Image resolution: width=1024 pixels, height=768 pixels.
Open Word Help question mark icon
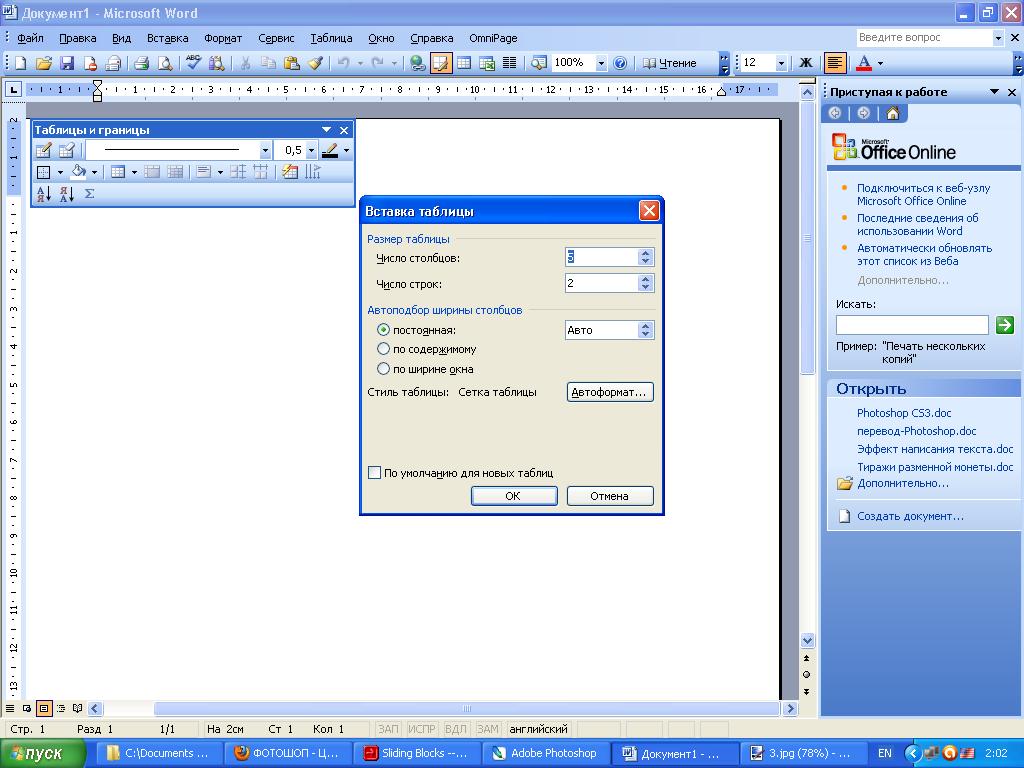click(x=620, y=63)
